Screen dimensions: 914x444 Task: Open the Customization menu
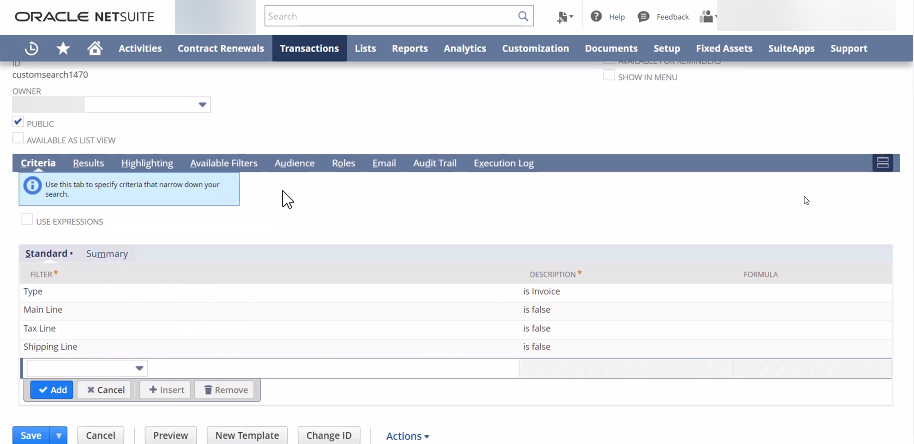click(x=535, y=48)
